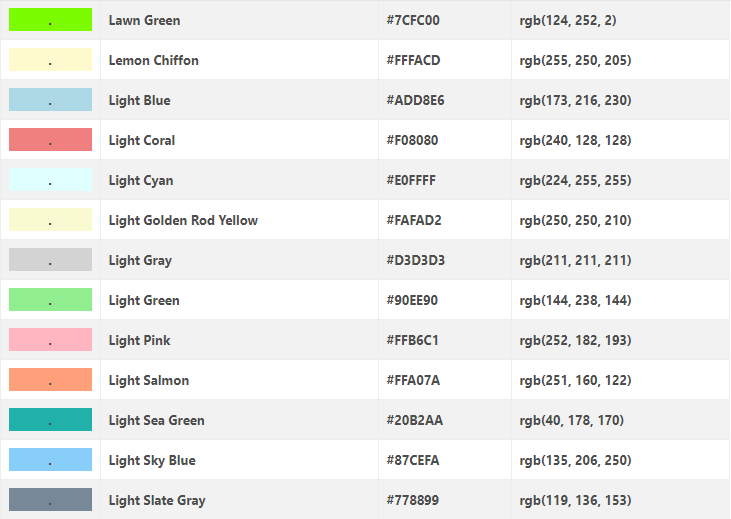The image size is (731, 519).
Task: Select the #20B2AA hex code
Action: tap(413, 420)
